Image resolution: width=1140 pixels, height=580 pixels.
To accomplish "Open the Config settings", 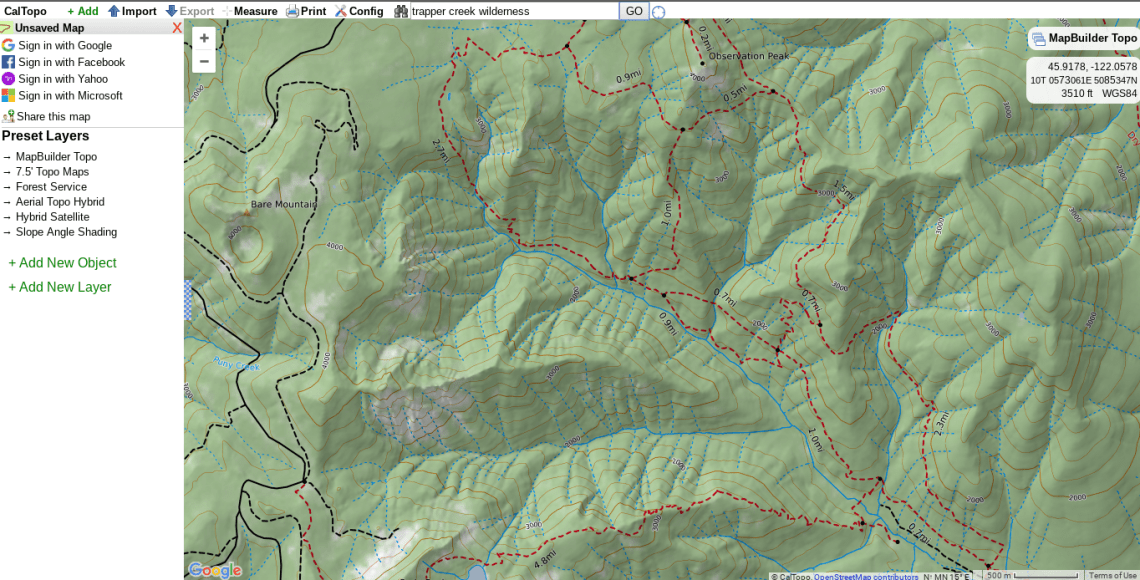I will pyautogui.click(x=359, y=11).
